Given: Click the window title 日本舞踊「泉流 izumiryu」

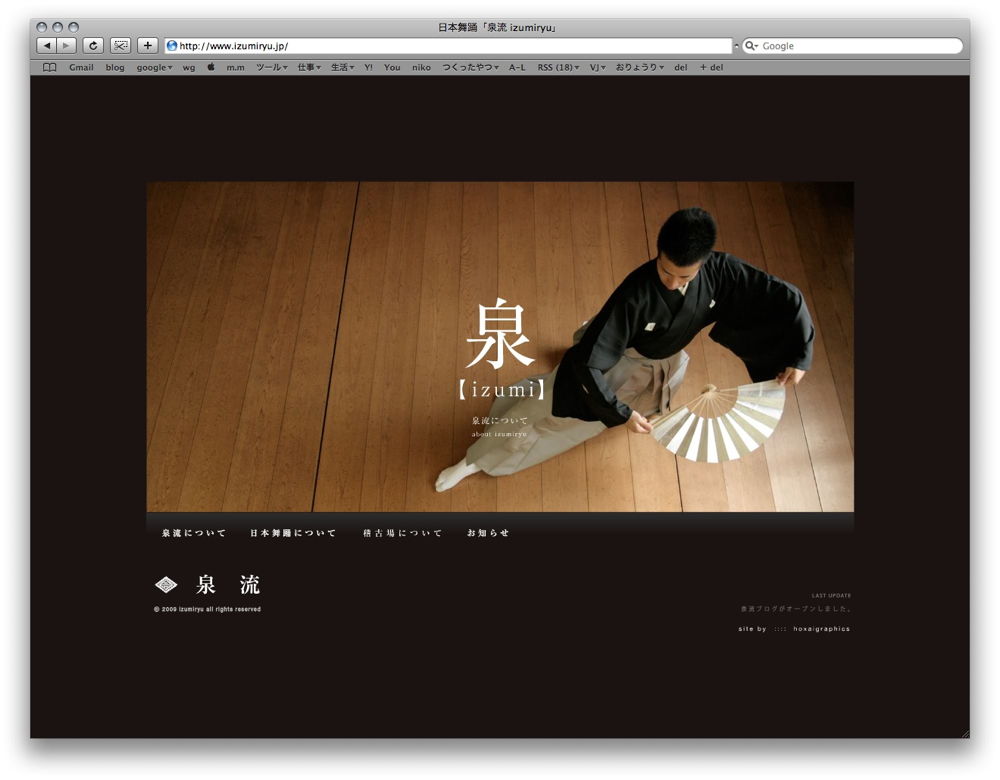Looking at the screenshot, I should [497, 27].
